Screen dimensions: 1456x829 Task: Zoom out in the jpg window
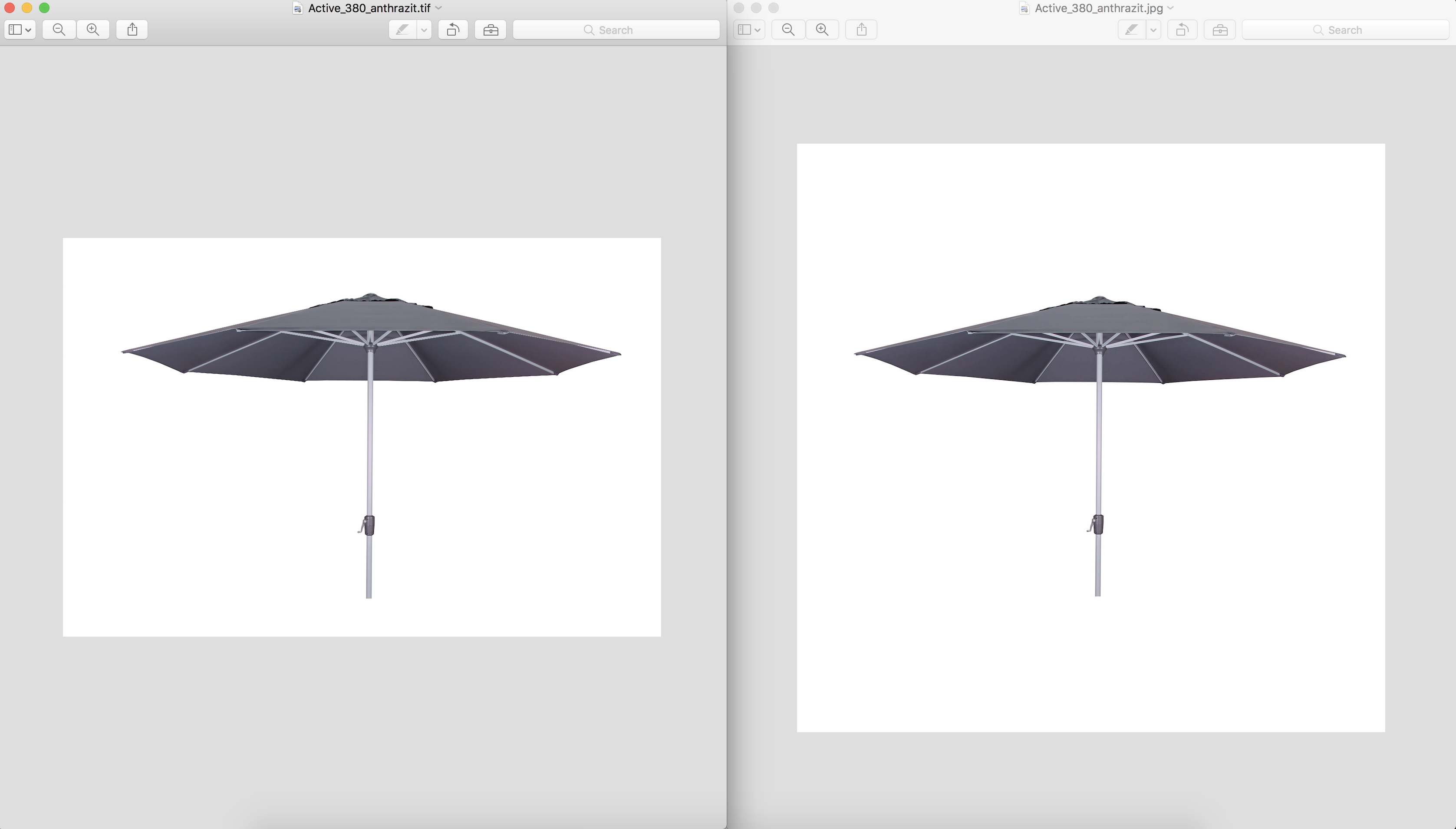[788, 30]
